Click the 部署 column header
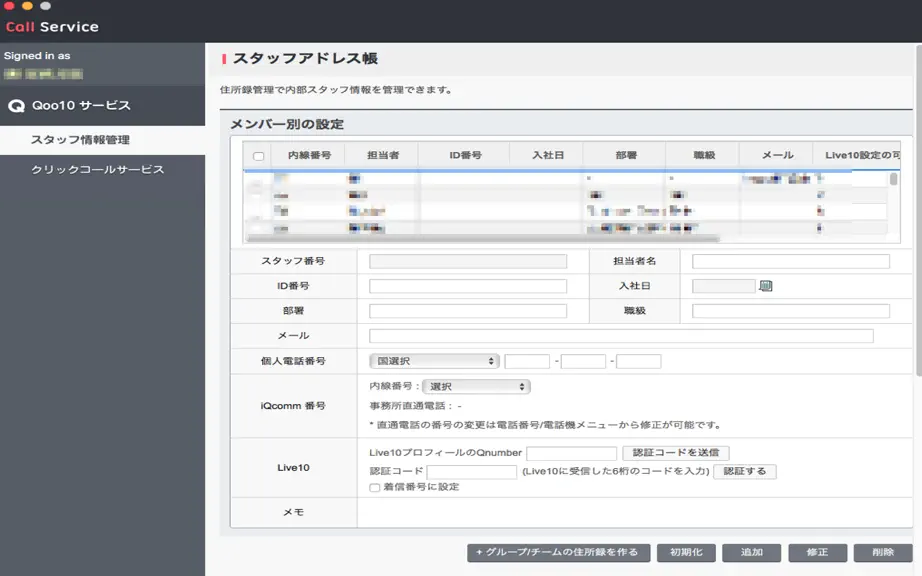 626,155
